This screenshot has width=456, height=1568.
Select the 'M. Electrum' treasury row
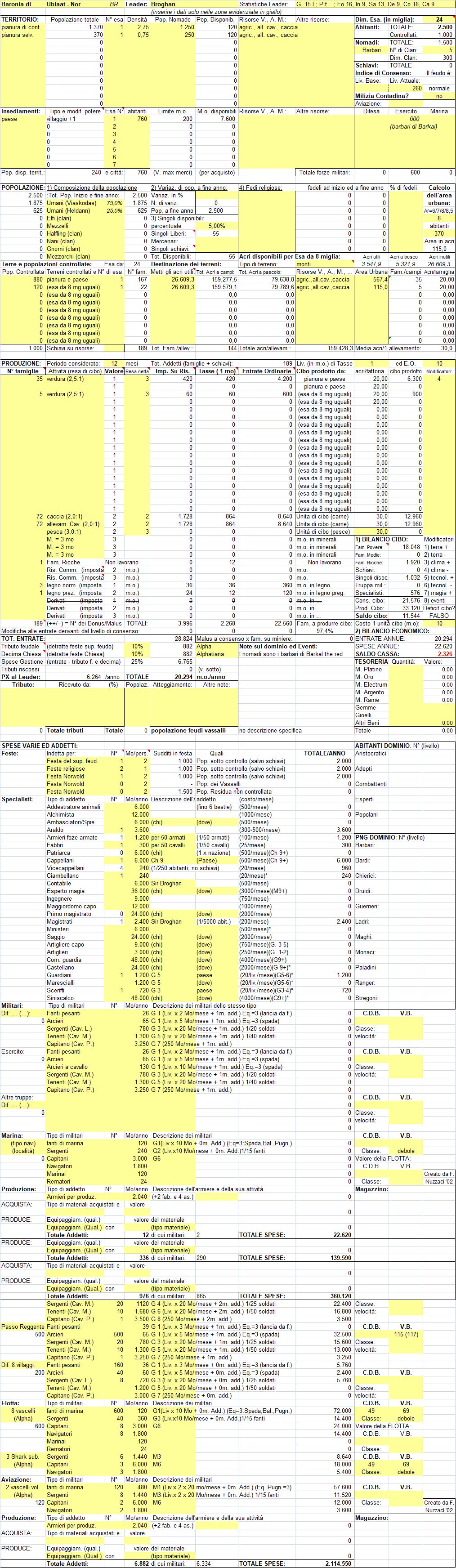[x=371, y=684]
